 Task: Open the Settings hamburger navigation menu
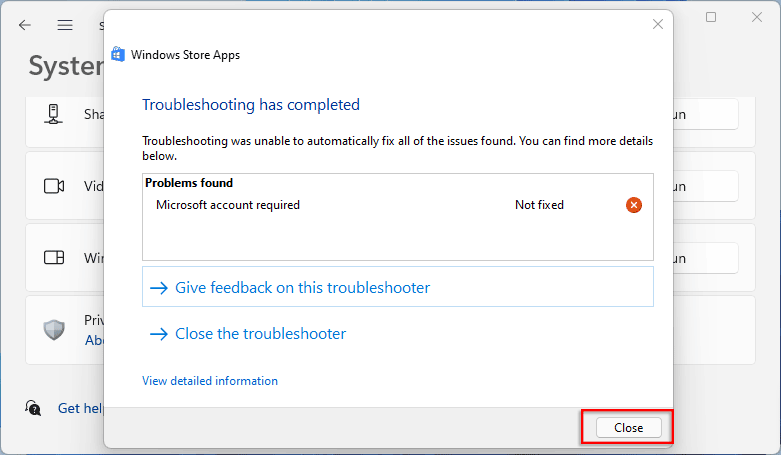[65, 25]
